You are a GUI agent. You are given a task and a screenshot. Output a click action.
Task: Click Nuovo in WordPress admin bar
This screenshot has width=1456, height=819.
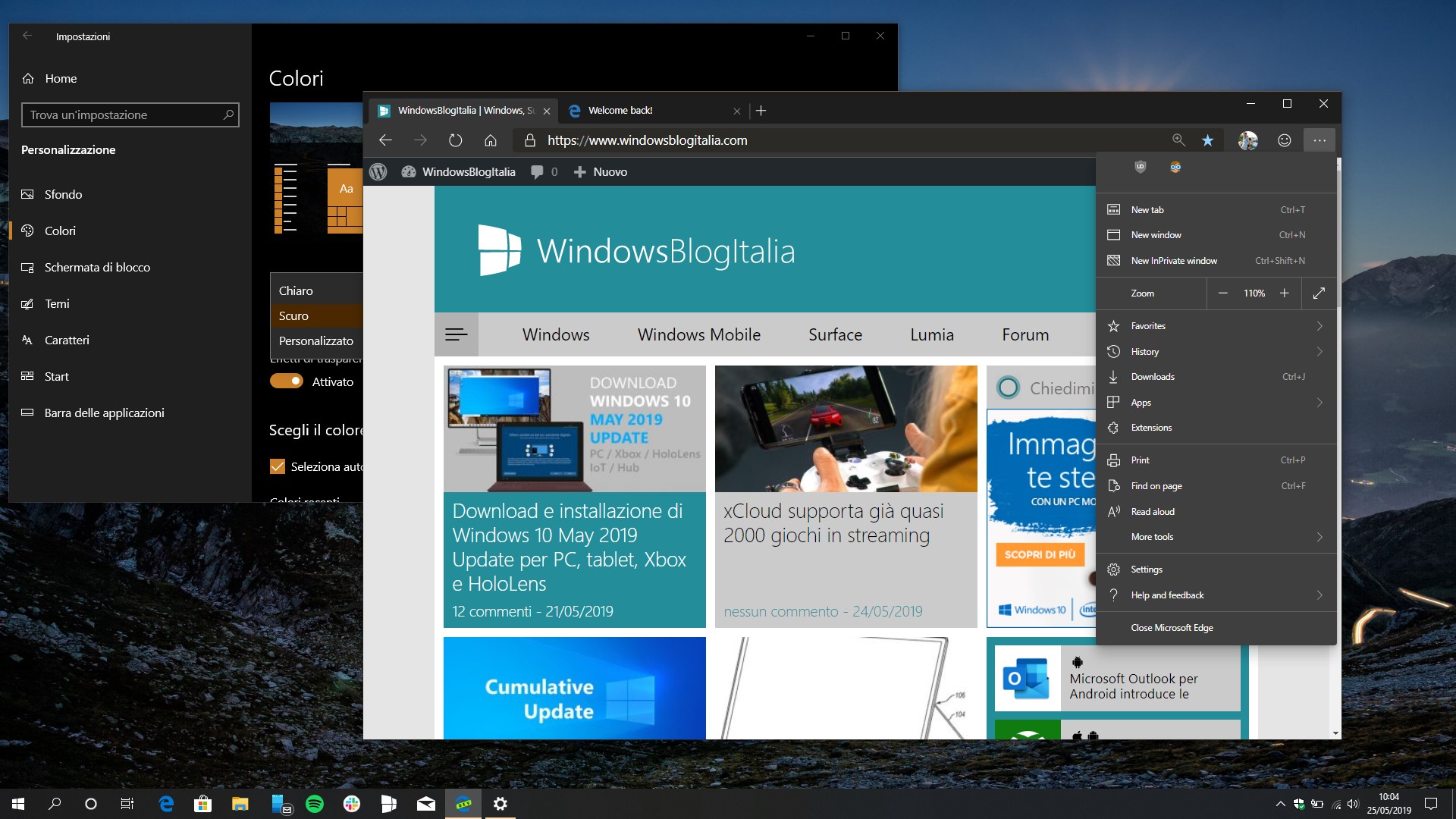(601, 172)
